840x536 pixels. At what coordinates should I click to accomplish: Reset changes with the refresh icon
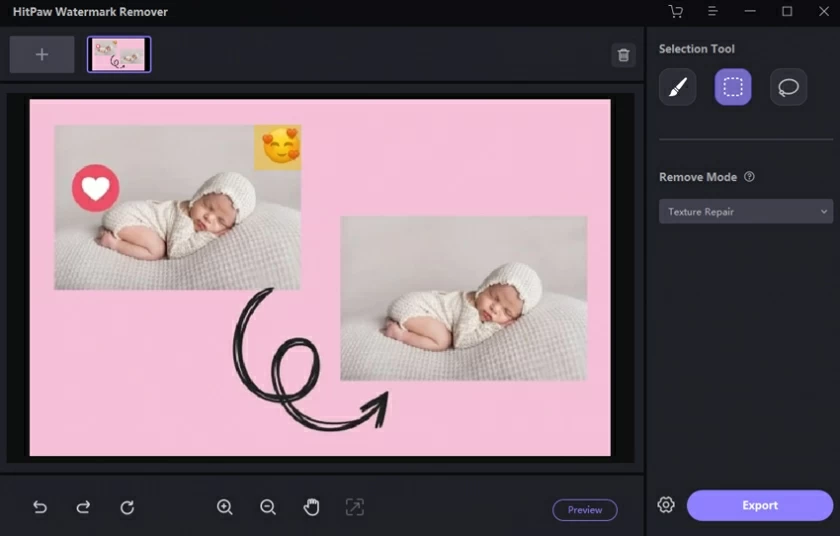127,507
